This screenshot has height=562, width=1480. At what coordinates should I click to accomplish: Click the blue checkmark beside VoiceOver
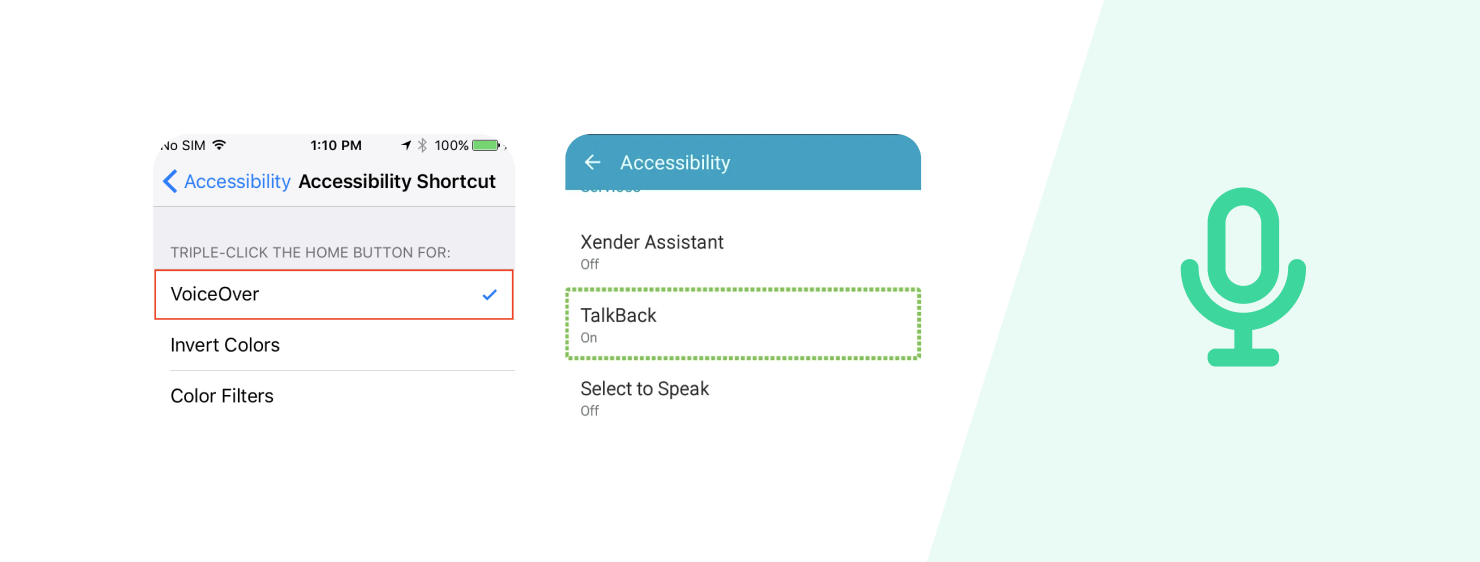(489, 295)
